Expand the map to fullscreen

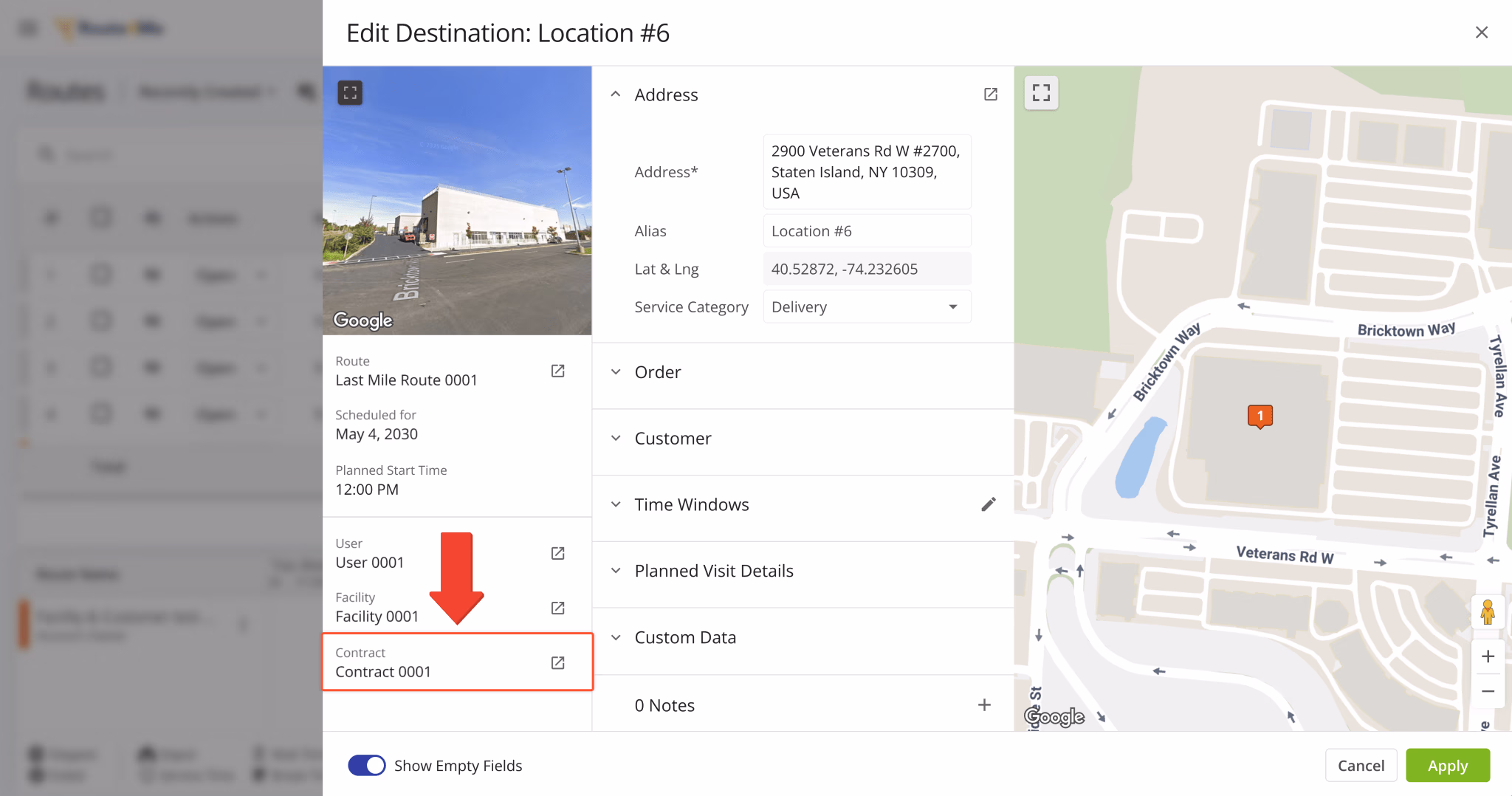[1041, 92]
